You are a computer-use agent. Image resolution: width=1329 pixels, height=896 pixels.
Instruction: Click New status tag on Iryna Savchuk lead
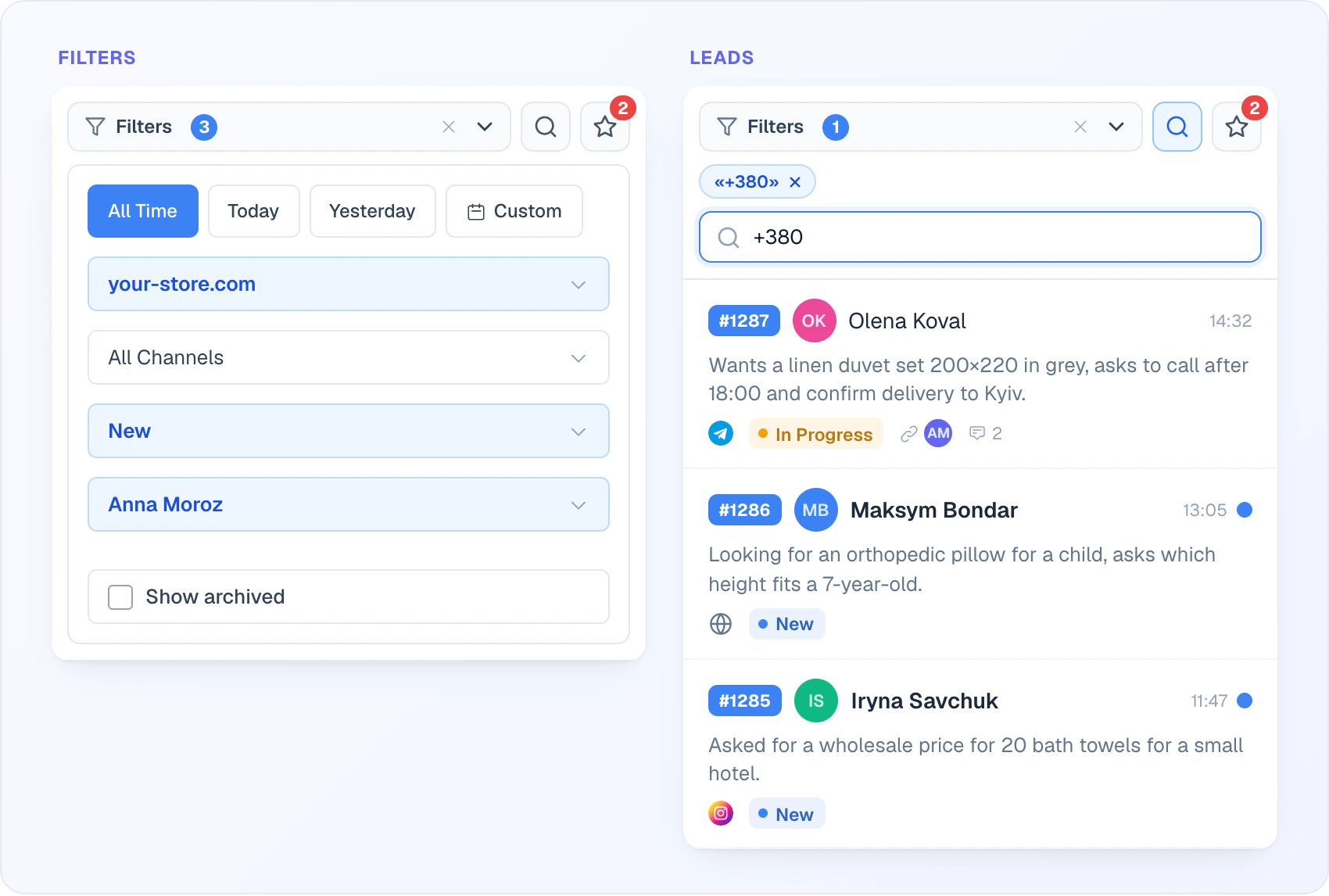click(x=786, y=814)
